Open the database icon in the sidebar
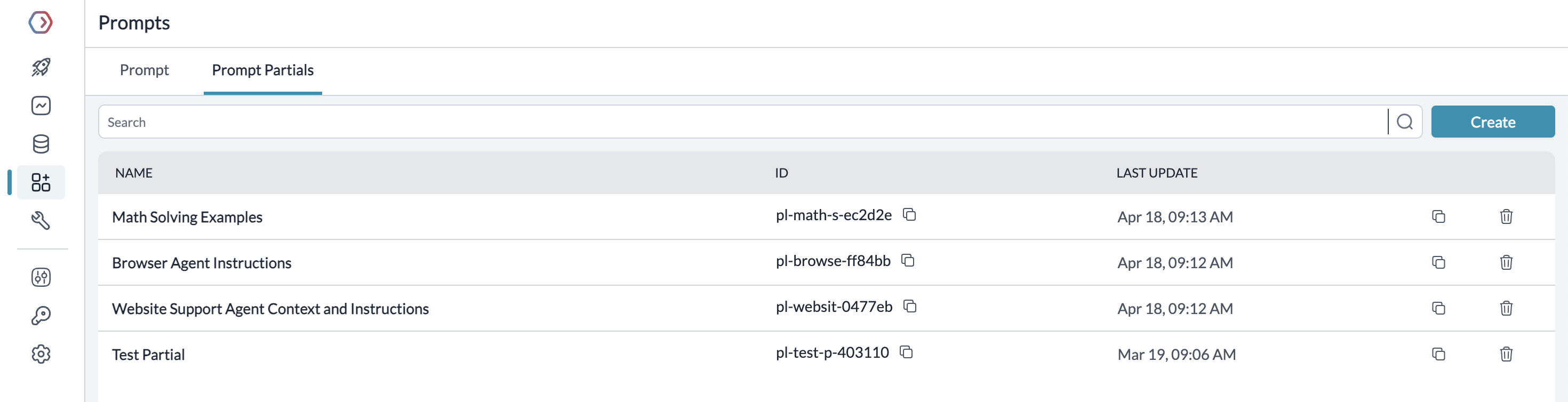1568x402 pixels. tap(41, 144)
